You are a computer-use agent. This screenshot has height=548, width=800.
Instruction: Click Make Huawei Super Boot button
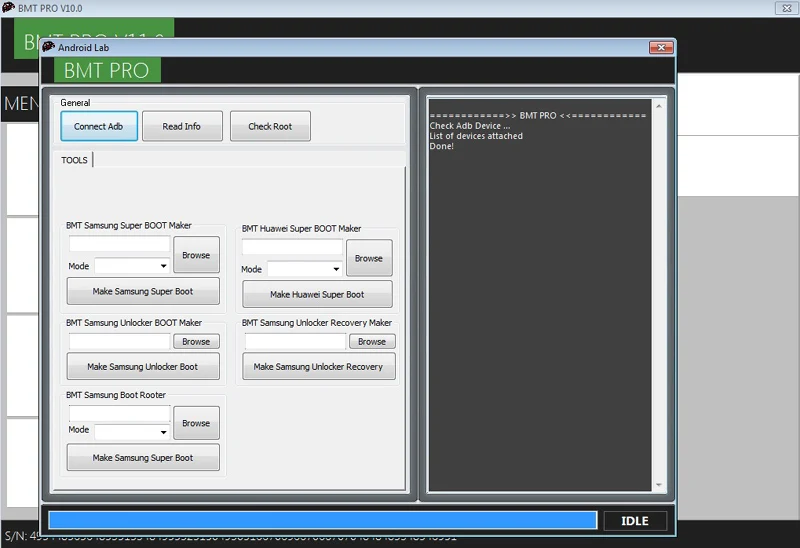tap(317, 294)
